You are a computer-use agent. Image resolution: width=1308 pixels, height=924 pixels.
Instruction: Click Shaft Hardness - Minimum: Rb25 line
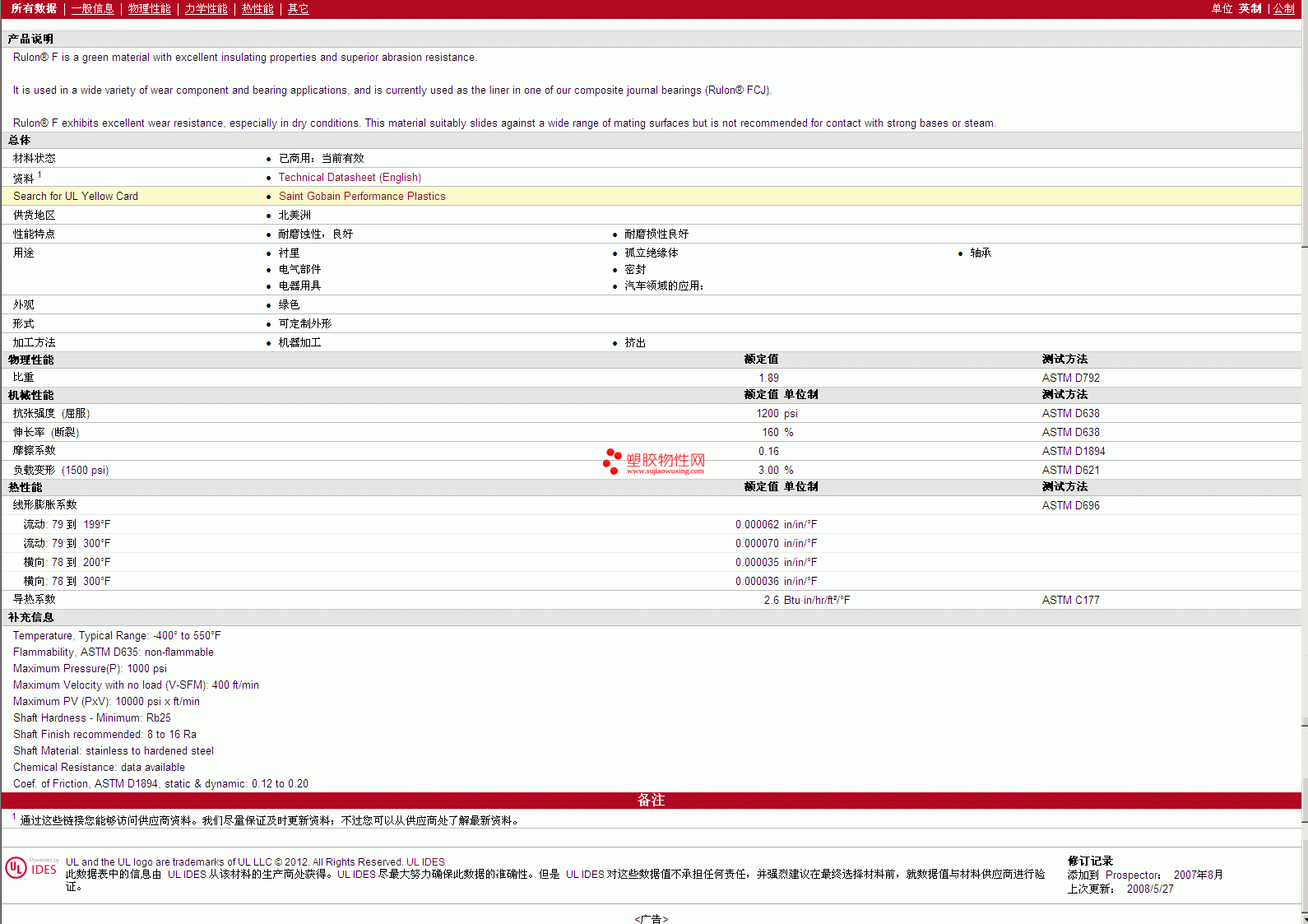[92, 717]
